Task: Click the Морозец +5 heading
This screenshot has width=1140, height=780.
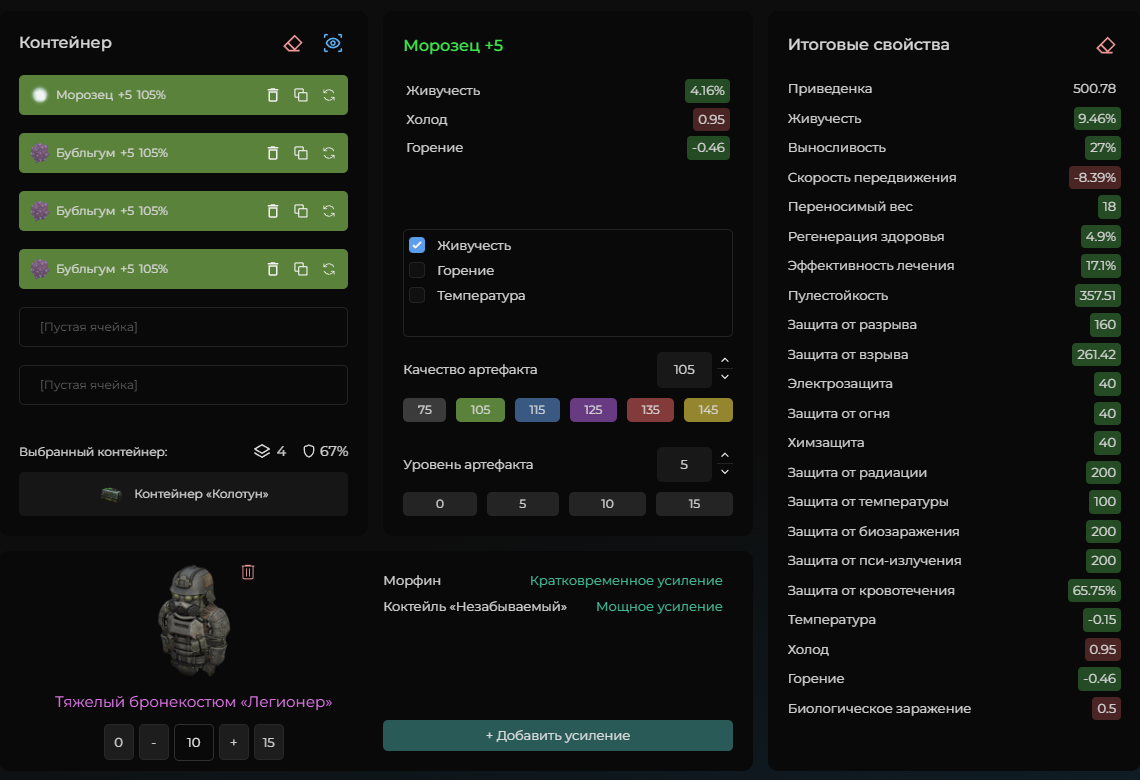Action: point(453,46)
